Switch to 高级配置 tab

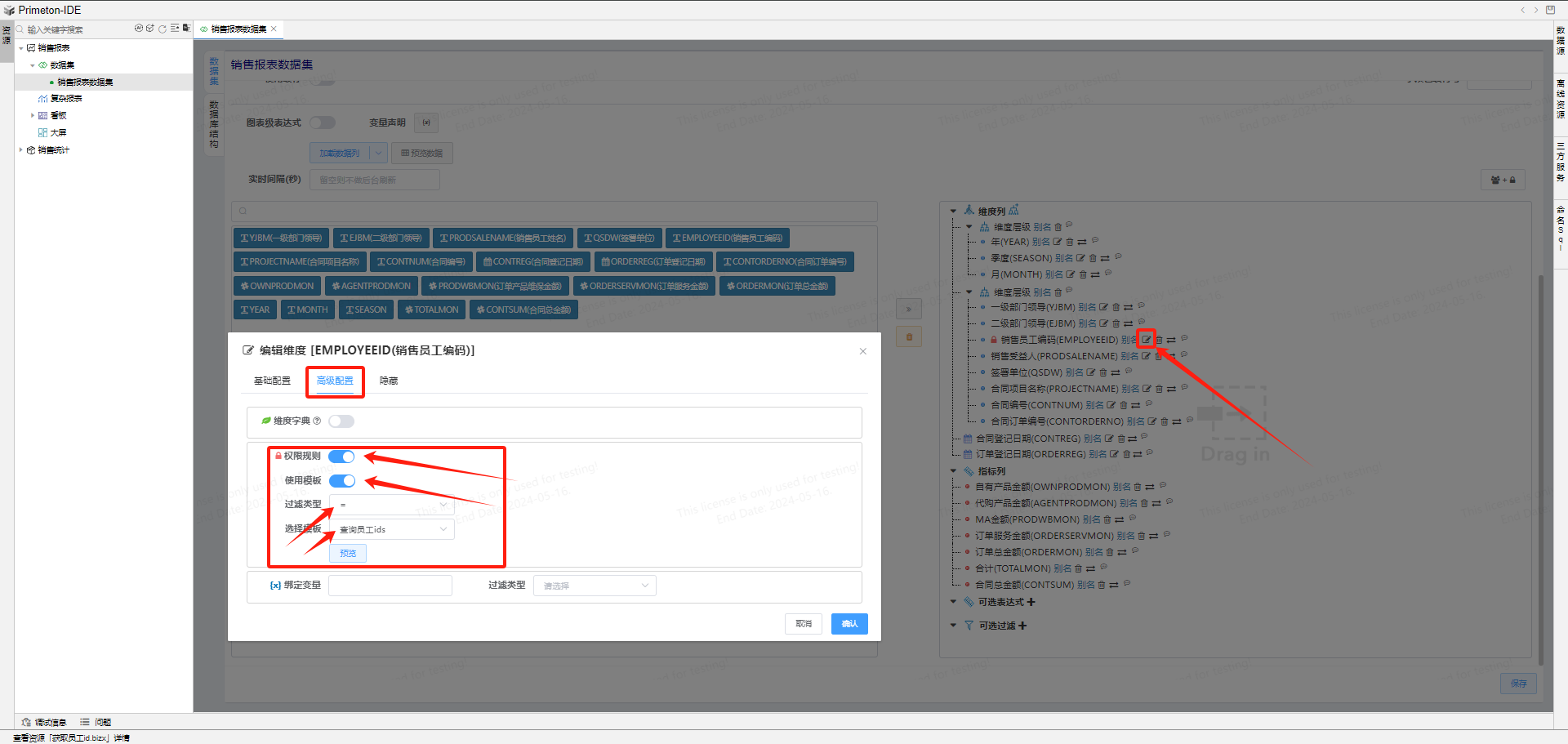tap(335, 381)
